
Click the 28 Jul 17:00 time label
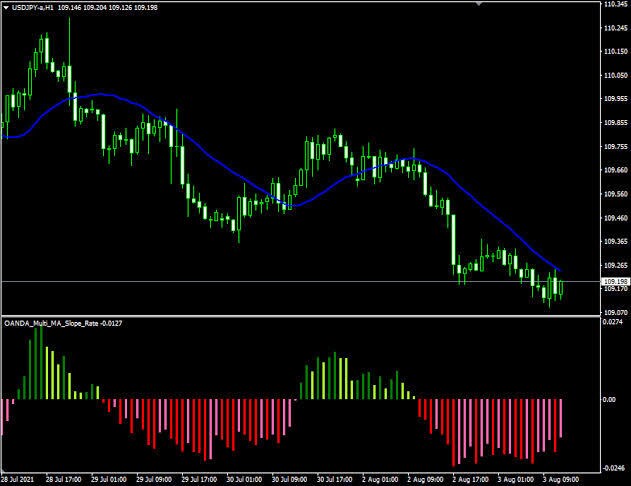tap(63, 480)
